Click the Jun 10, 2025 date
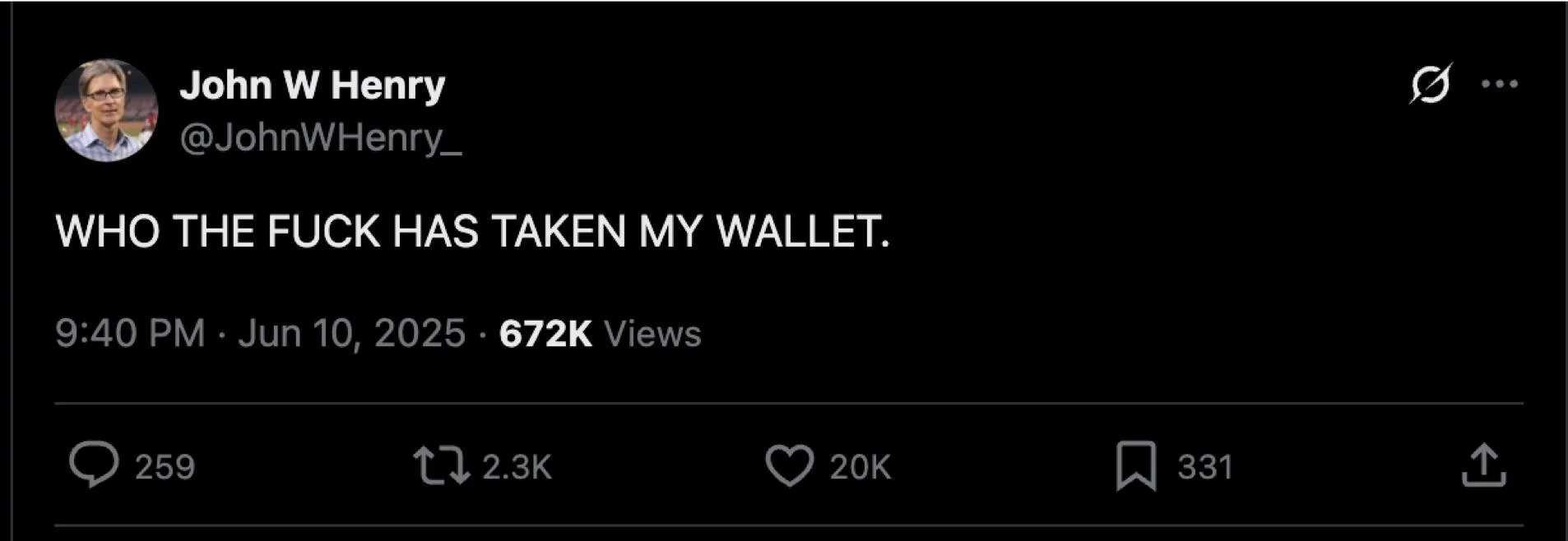This screenshot has height=541, width=1568. (x=352, y=333)
